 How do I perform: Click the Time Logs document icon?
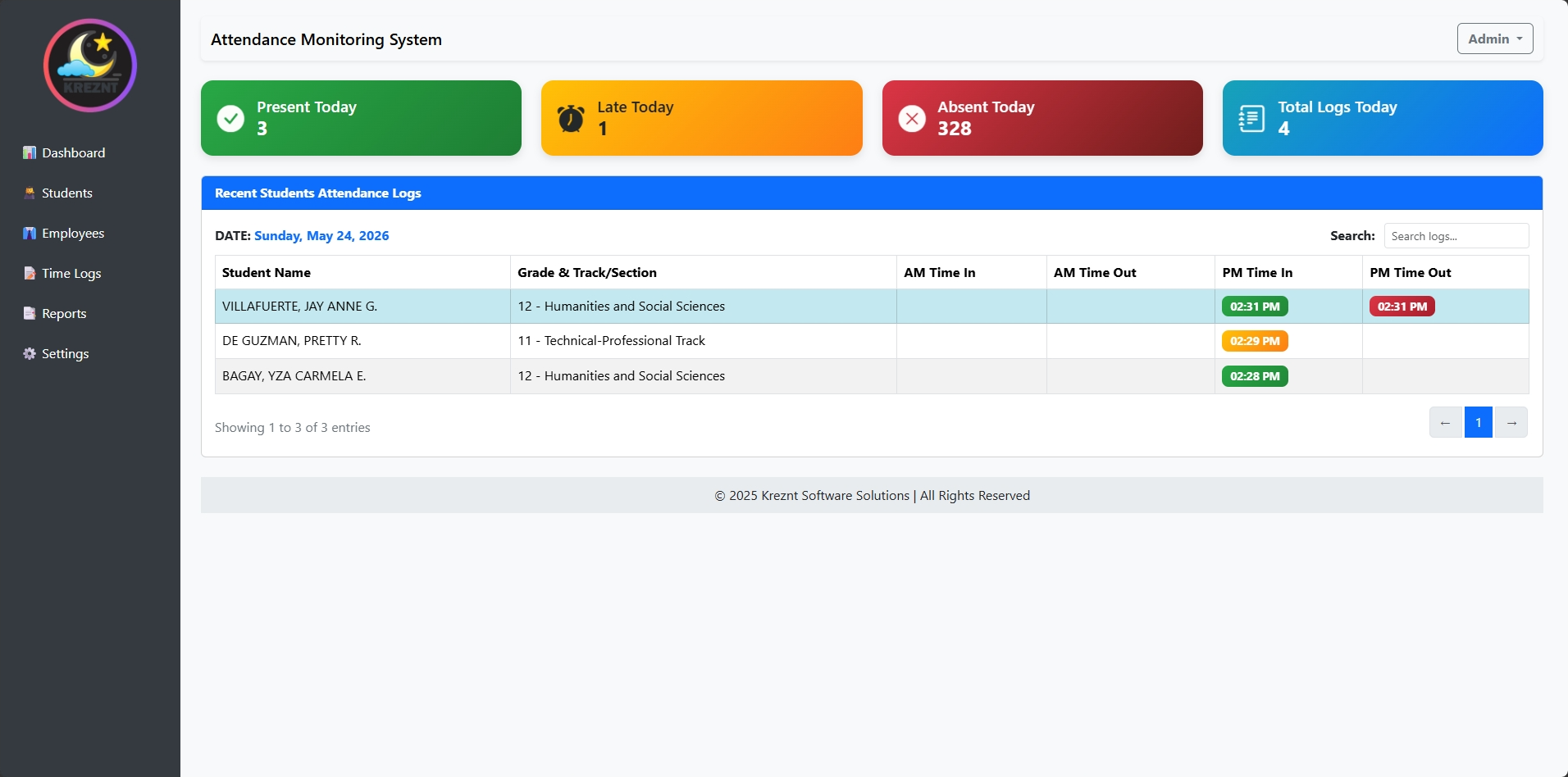pyautogui.click(x=30, y=273)
